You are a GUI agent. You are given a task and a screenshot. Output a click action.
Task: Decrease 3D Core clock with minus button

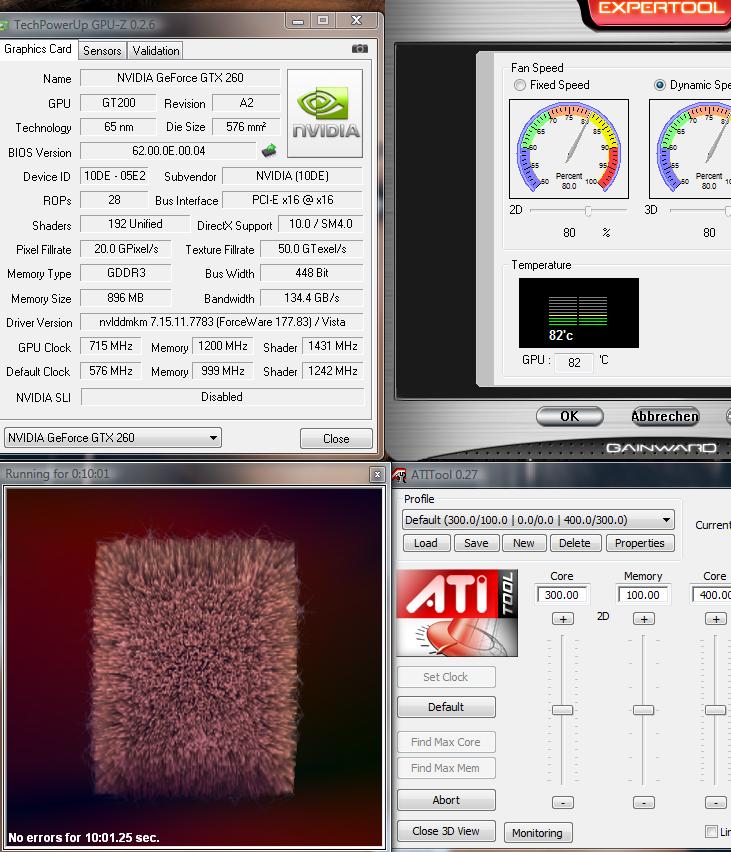(716, 803)
